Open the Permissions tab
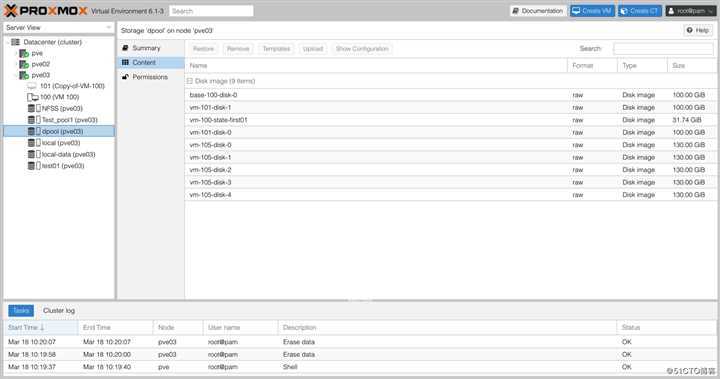 tap(151, 77)
